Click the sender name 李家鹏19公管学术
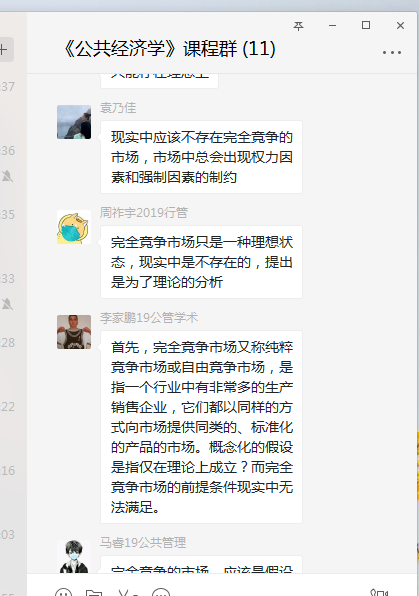Image resolution: width=419 pixels, height=596 pixels. click(x=149, y=318)
